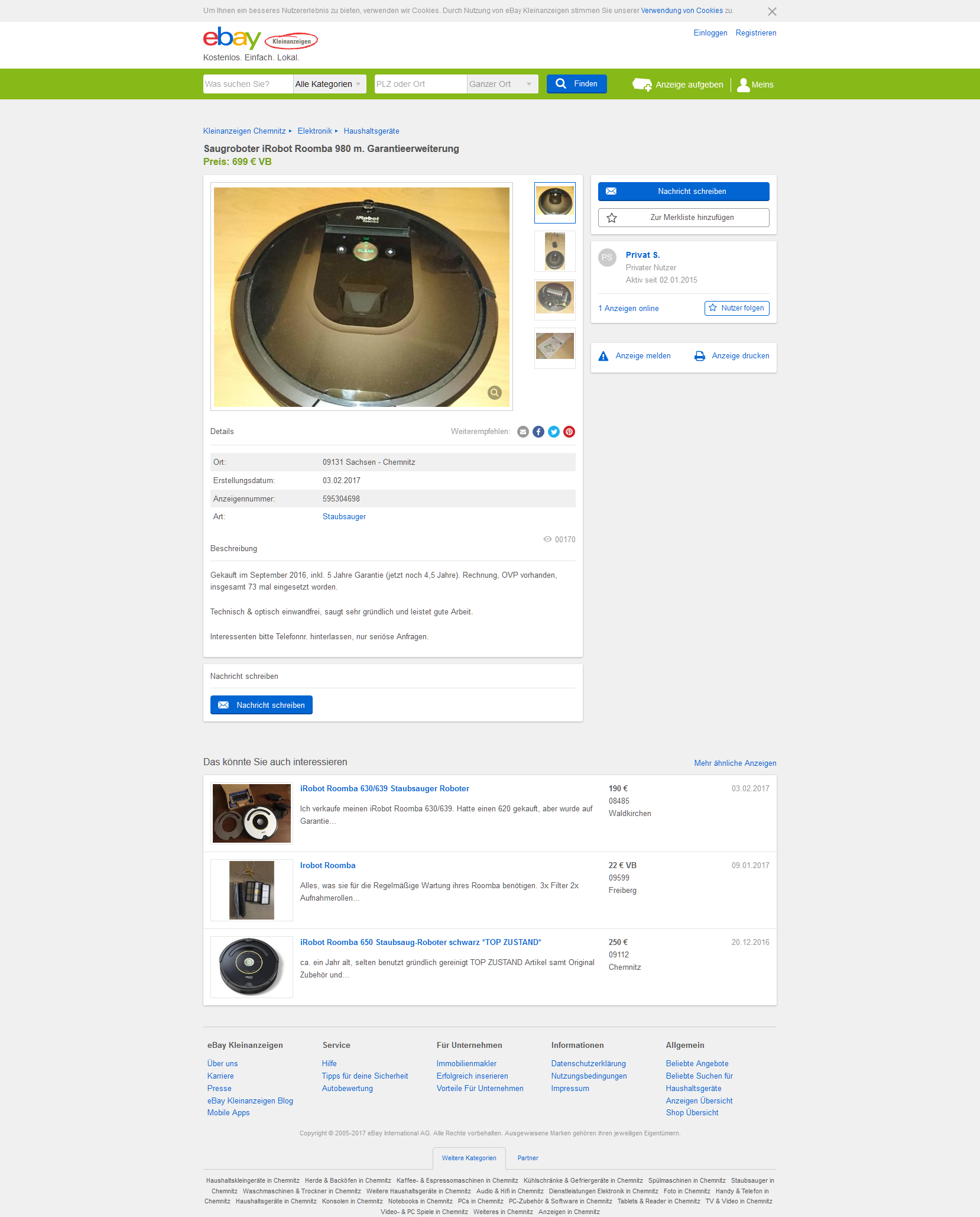Click Anzeige aufgeben in header
Screen dimensions: 980x1217
coord(677,85)
